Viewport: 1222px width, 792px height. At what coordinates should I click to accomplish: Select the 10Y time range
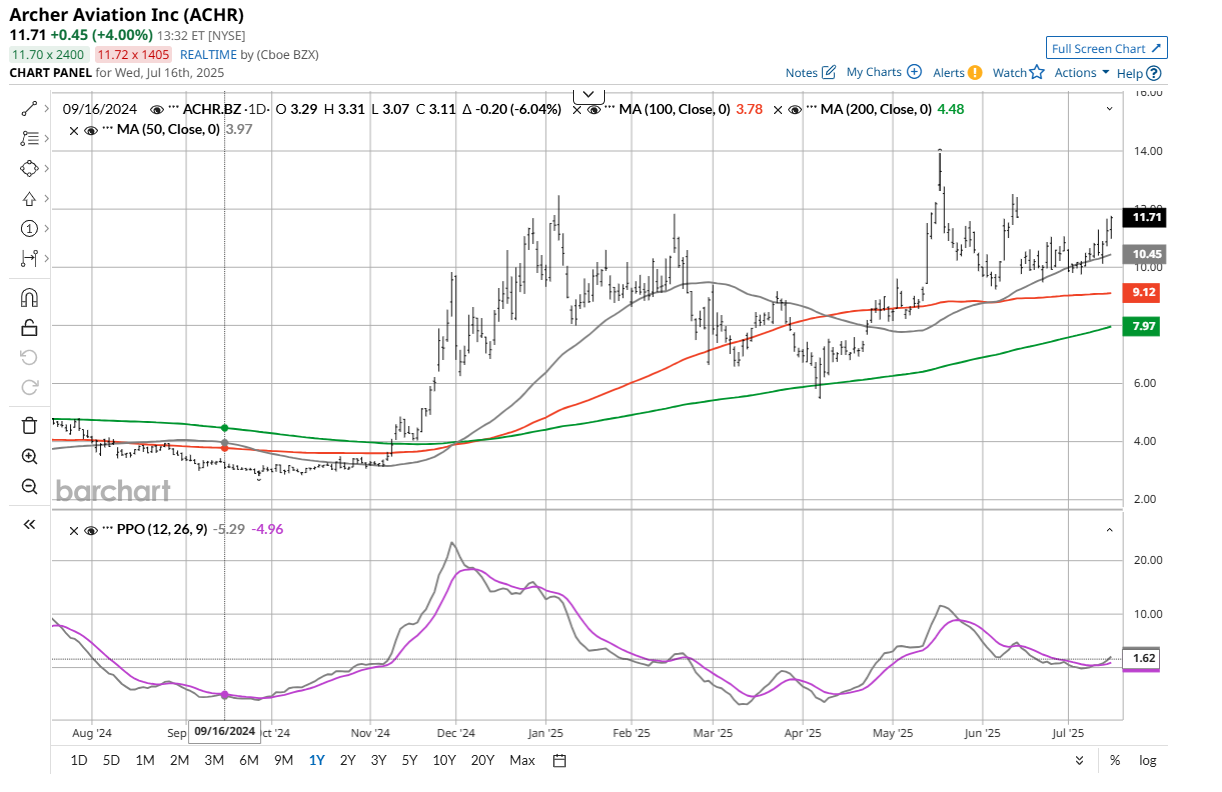[x=445, y=760]
